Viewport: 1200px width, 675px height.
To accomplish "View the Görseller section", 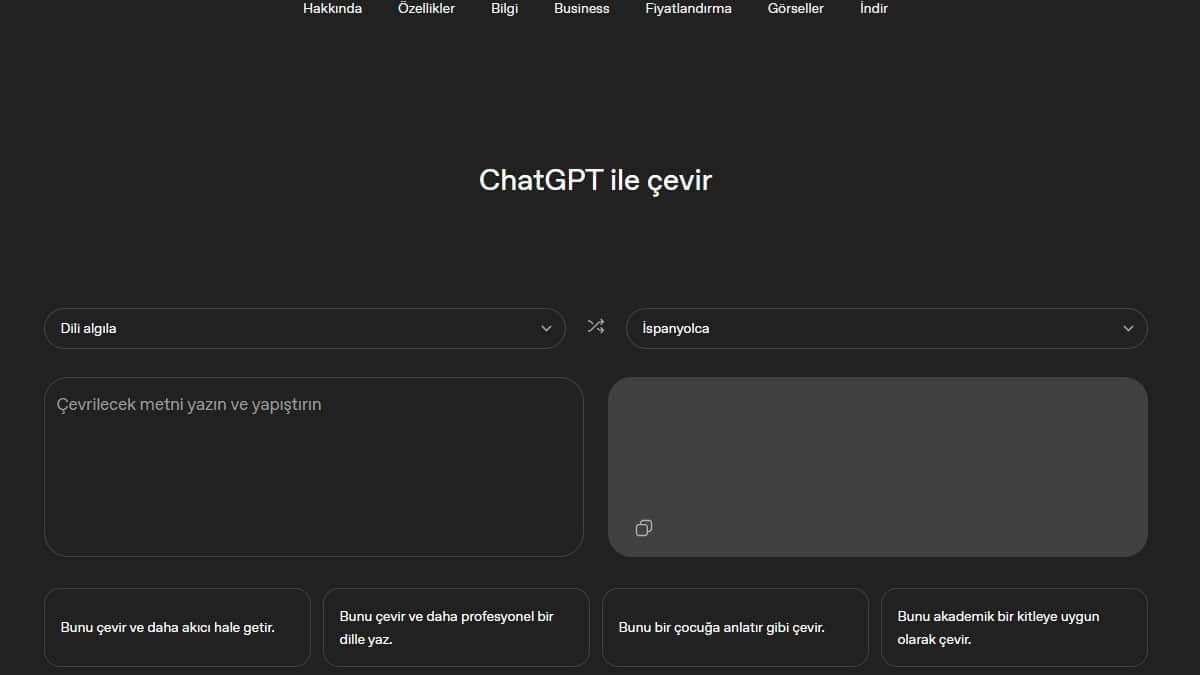I will 795,8.
